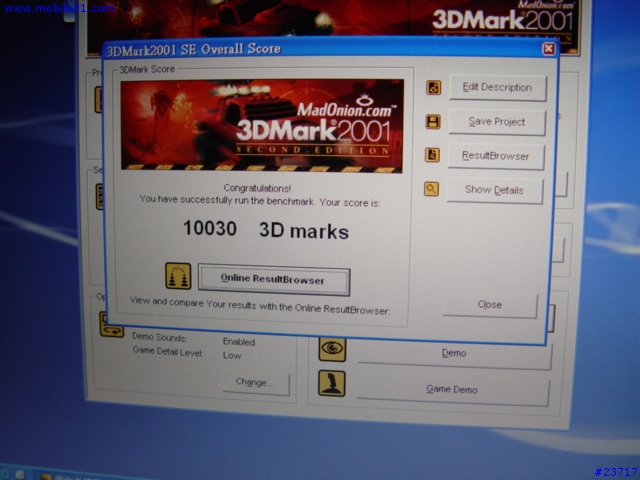The height and width of the screenshot is (480, 640).
Task: Click the 3DMark2001 banner image in dialog
Action: click(262, 126)
